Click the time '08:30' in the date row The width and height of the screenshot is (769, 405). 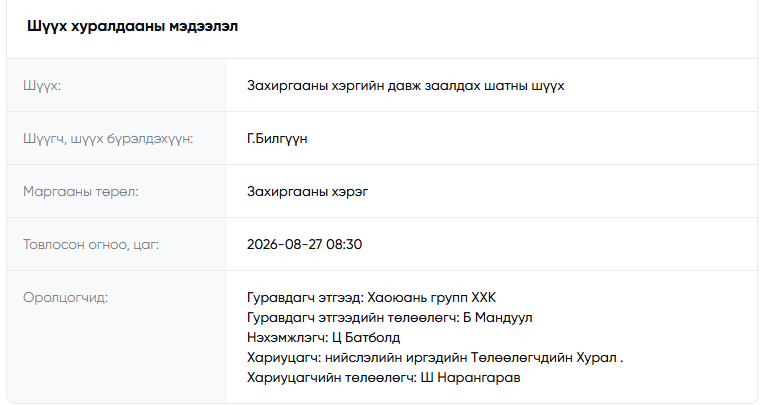click(344, 245)
